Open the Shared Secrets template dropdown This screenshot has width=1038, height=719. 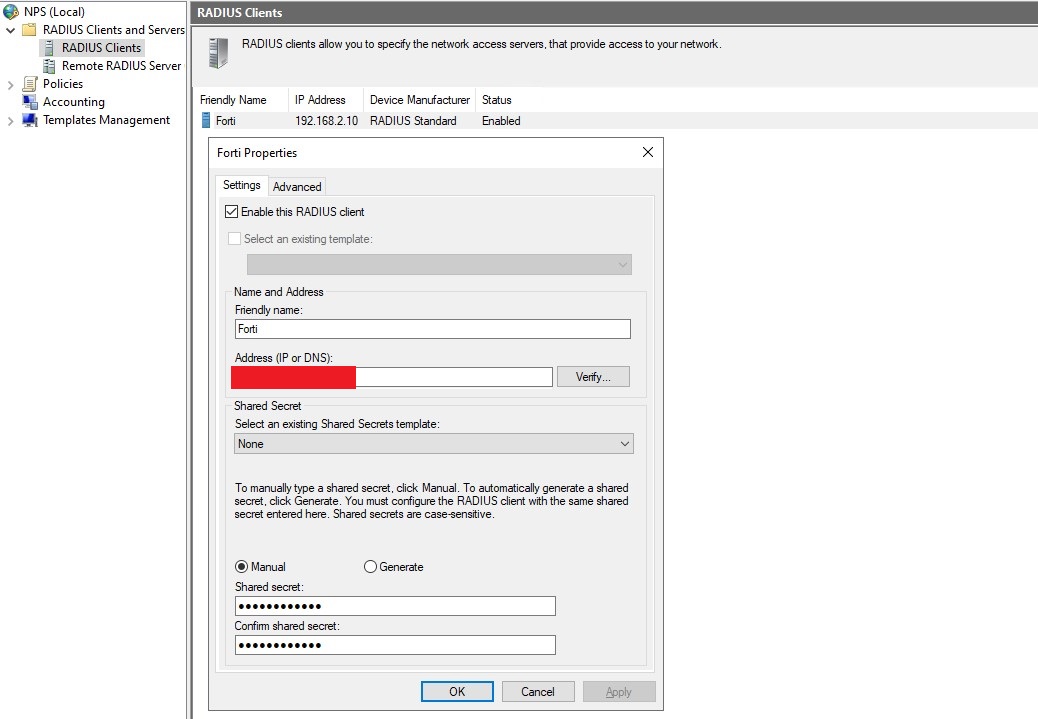click(434, 444)
